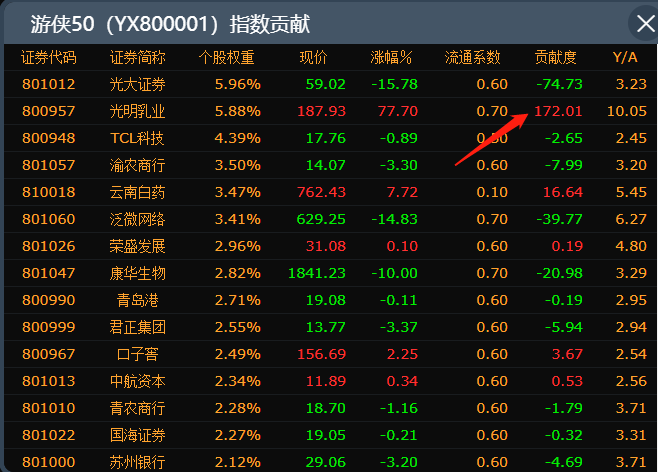Select stock code 801022
658x472 pixels.
tap(49, 435)
